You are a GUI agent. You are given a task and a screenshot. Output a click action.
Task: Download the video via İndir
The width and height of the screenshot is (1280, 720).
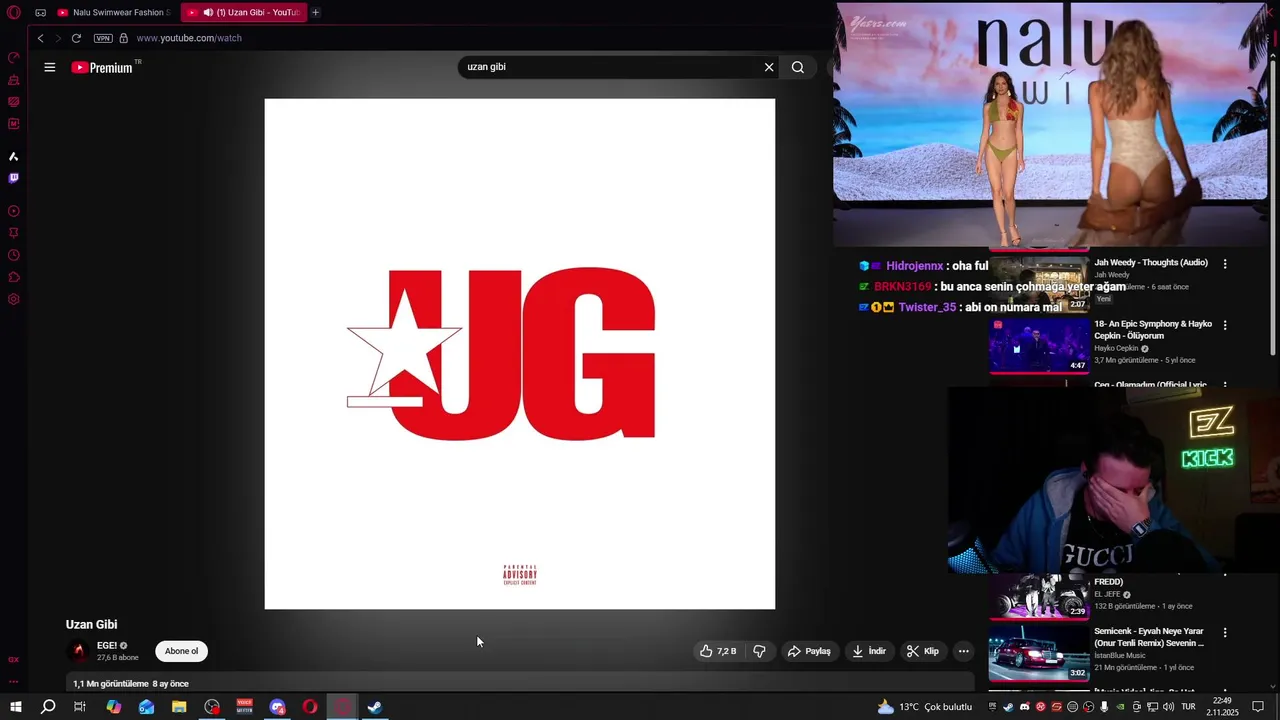pyautogui.click(x=868, y=651)
